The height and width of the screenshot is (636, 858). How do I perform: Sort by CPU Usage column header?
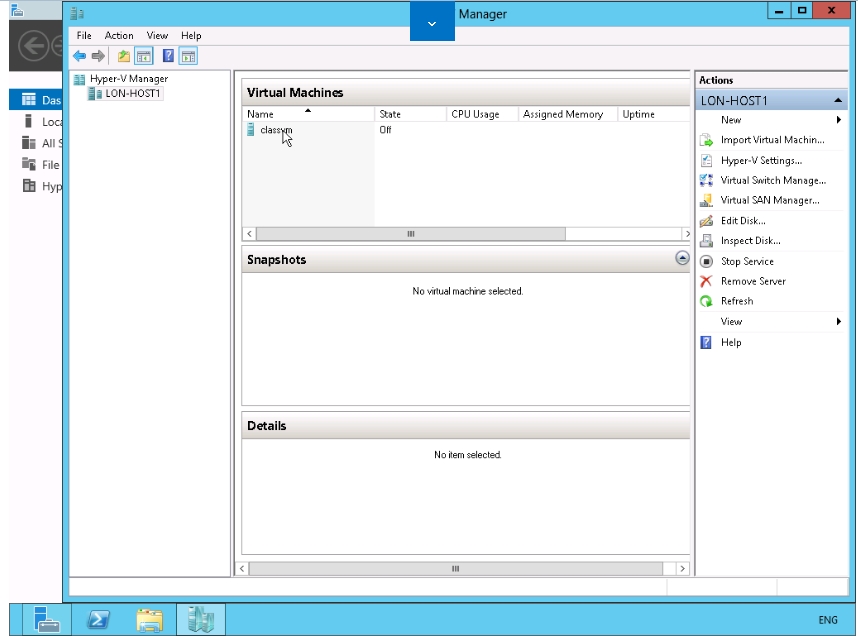point(482,114)
